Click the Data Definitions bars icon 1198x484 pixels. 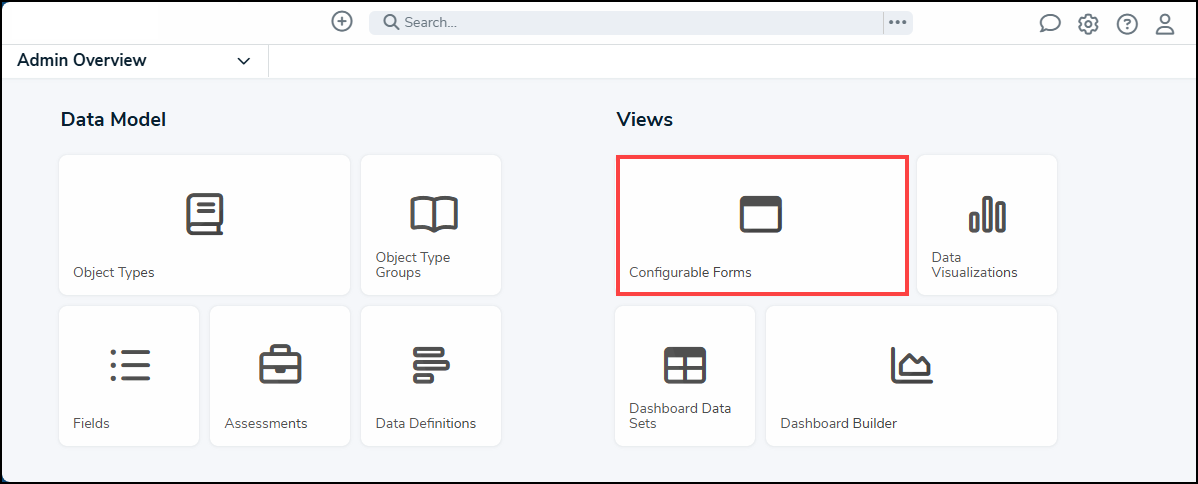pos(432,365)
